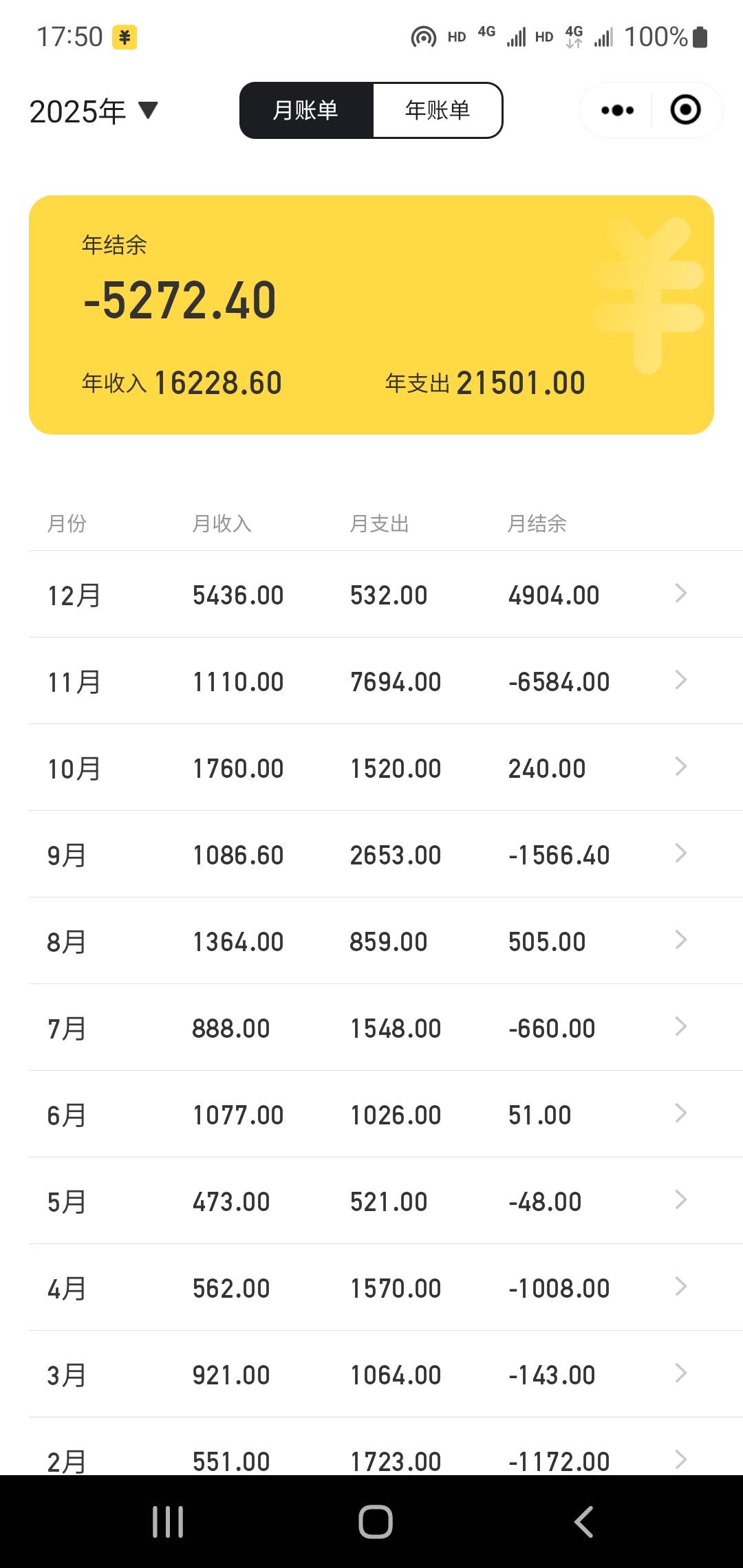Expand the 9月 row chevron
Image resolution: width=743 pixels, height=1568 pixels.
[680, 853]
